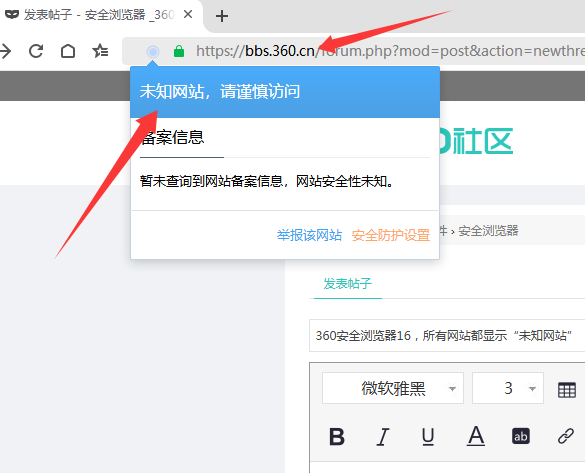This screenshot has width=585, height=473.
Task: Click text 暂未查询到网站备案信息
Action: coord(211,181)
